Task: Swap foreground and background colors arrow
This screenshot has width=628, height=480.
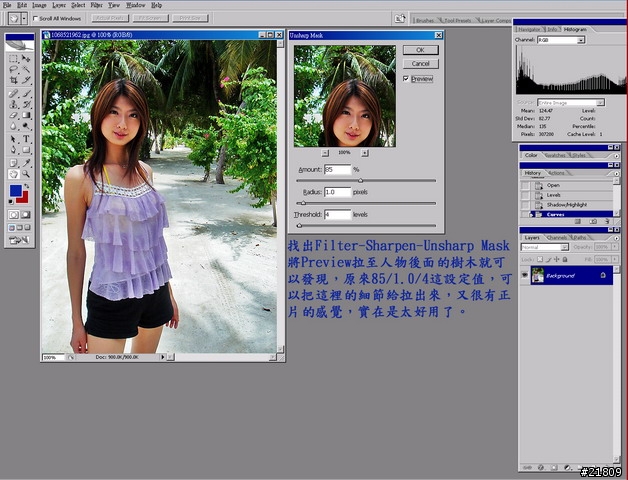Action: tap(26, 186)
